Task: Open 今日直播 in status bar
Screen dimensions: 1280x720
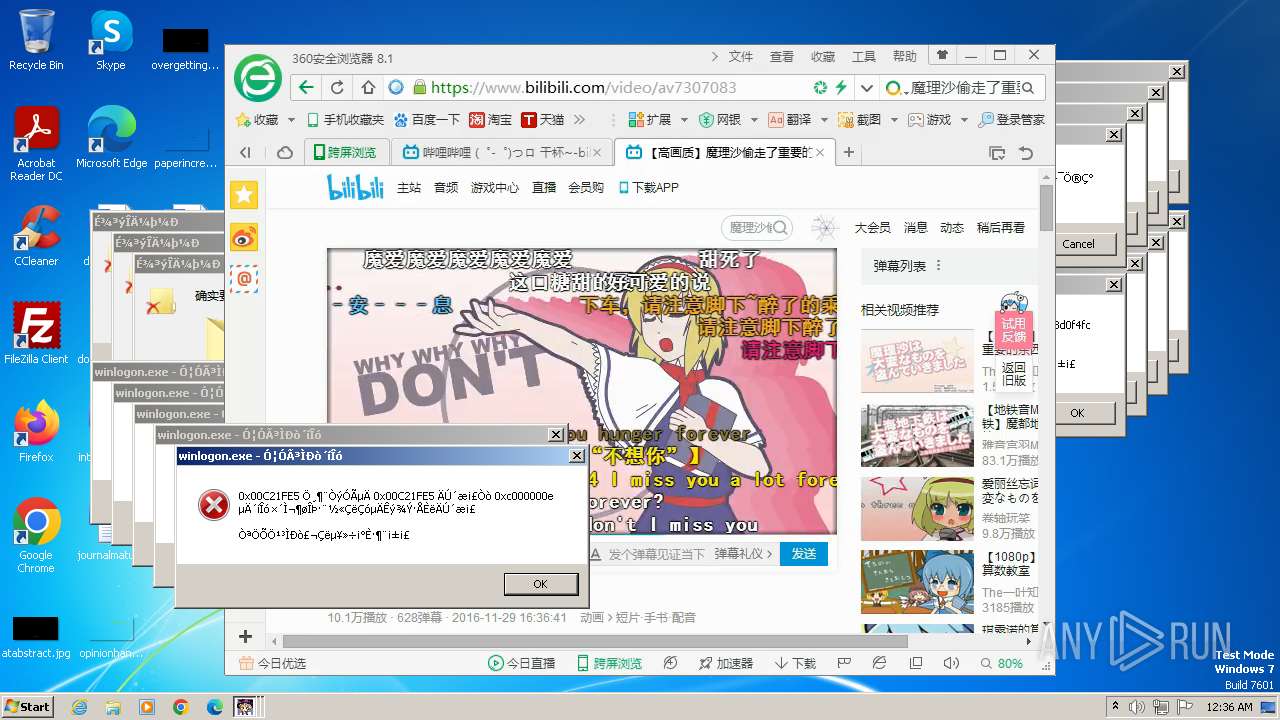Action: point(521,663)
